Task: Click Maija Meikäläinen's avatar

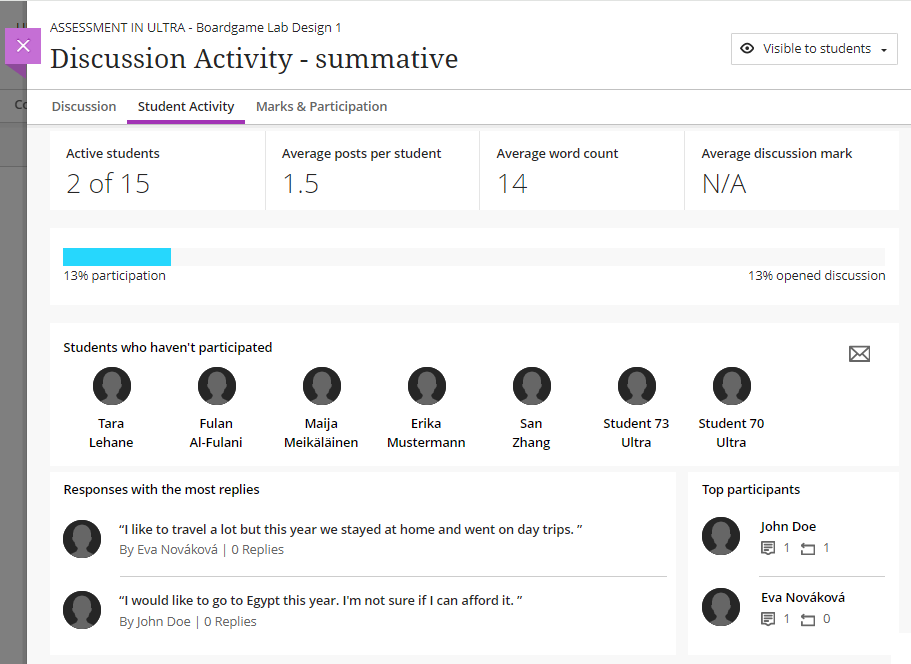Action: click(321, 386)
